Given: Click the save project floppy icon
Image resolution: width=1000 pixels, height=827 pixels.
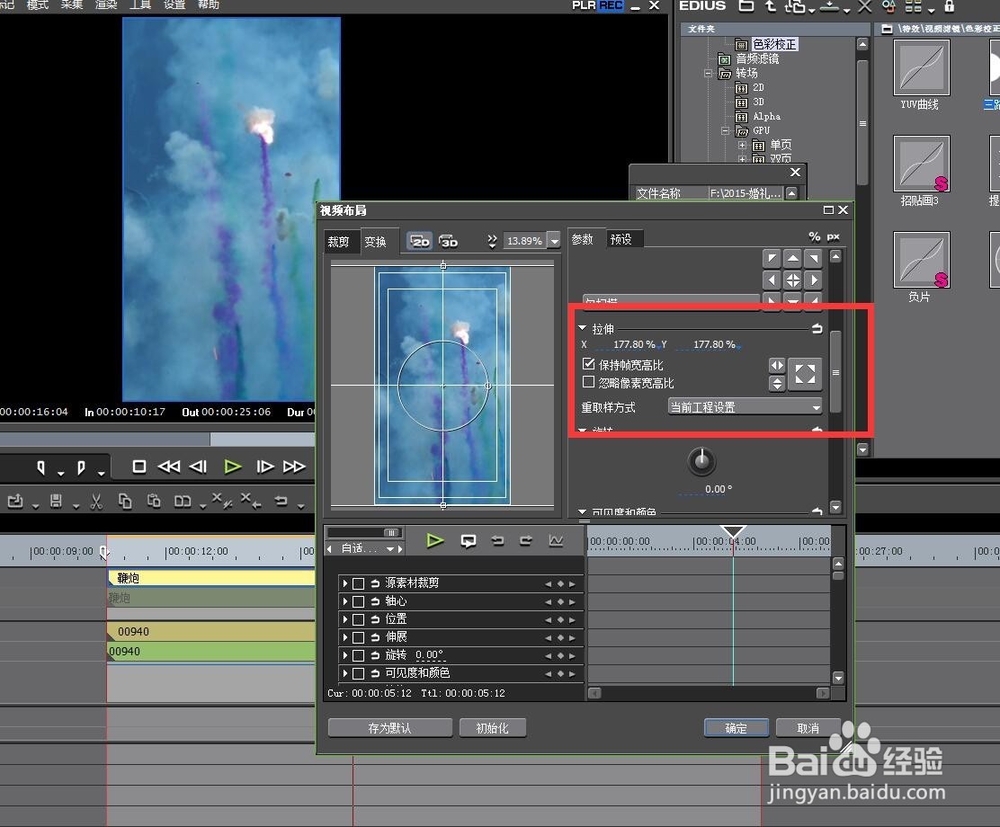Looking at the screenshot, I should click(57, 500).
